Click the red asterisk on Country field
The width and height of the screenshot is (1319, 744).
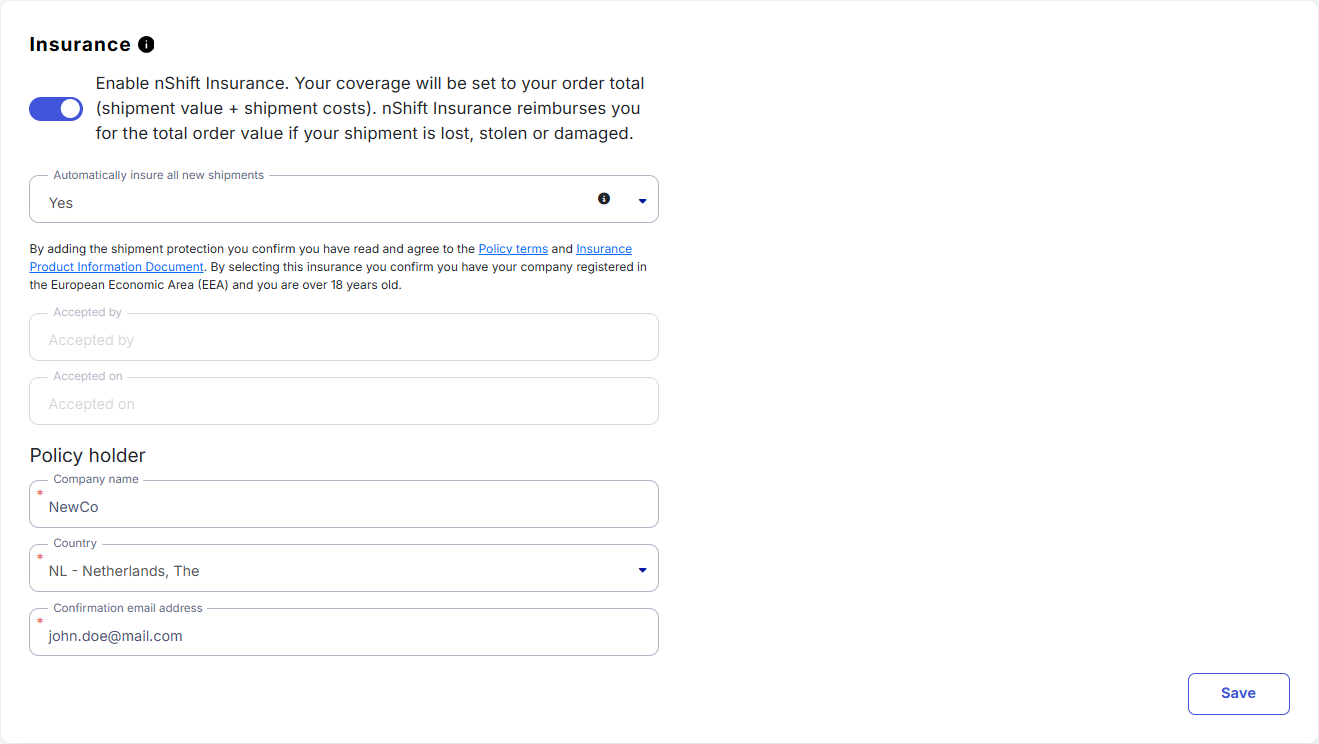click(40, 558)
